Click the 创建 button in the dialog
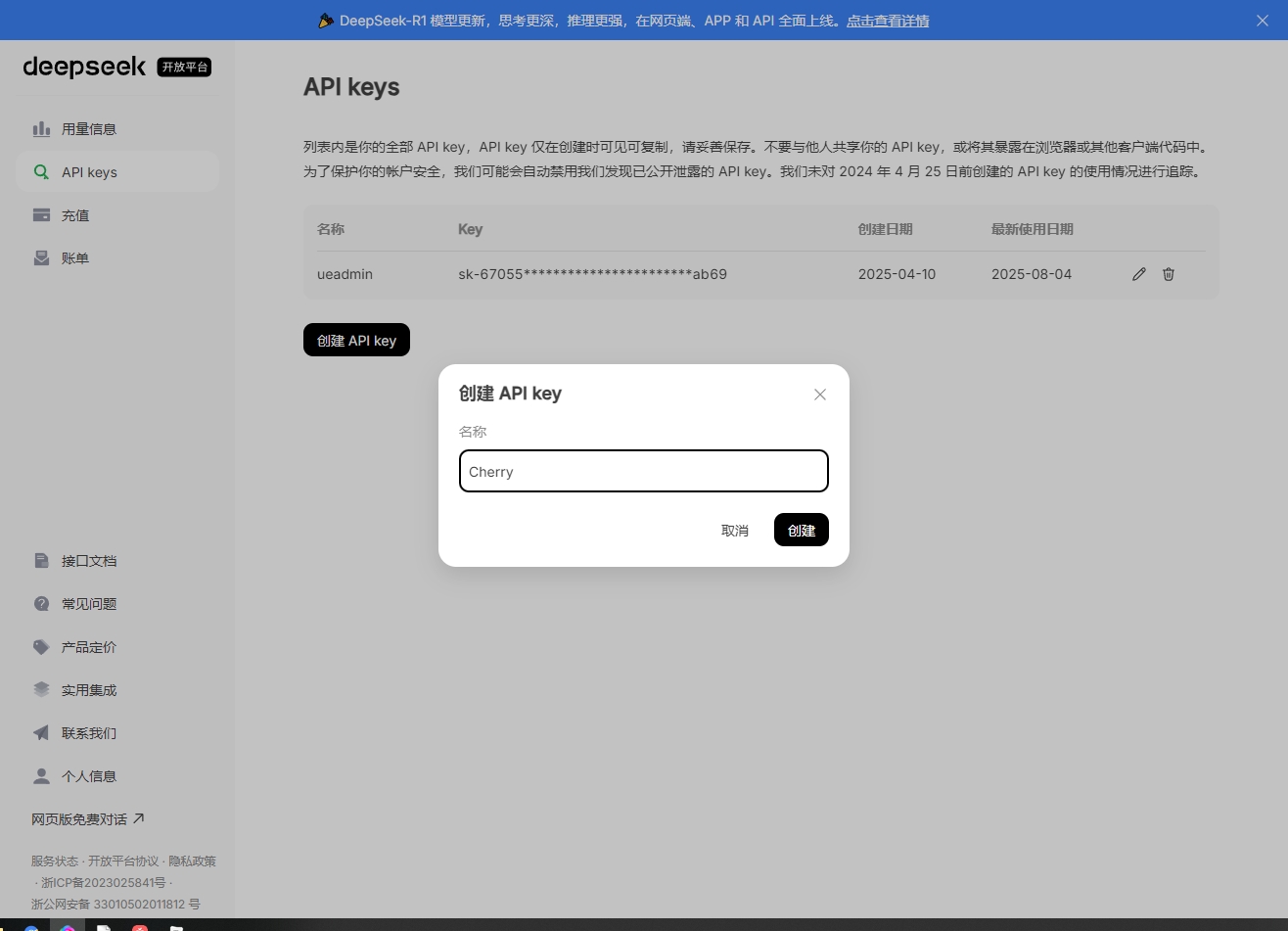 tap(802, 530)
